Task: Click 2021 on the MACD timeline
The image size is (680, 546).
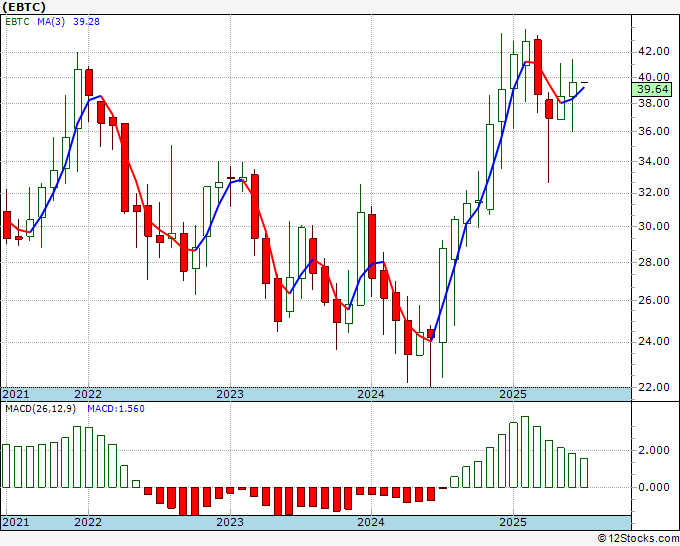Action: [x=16, y=522]
